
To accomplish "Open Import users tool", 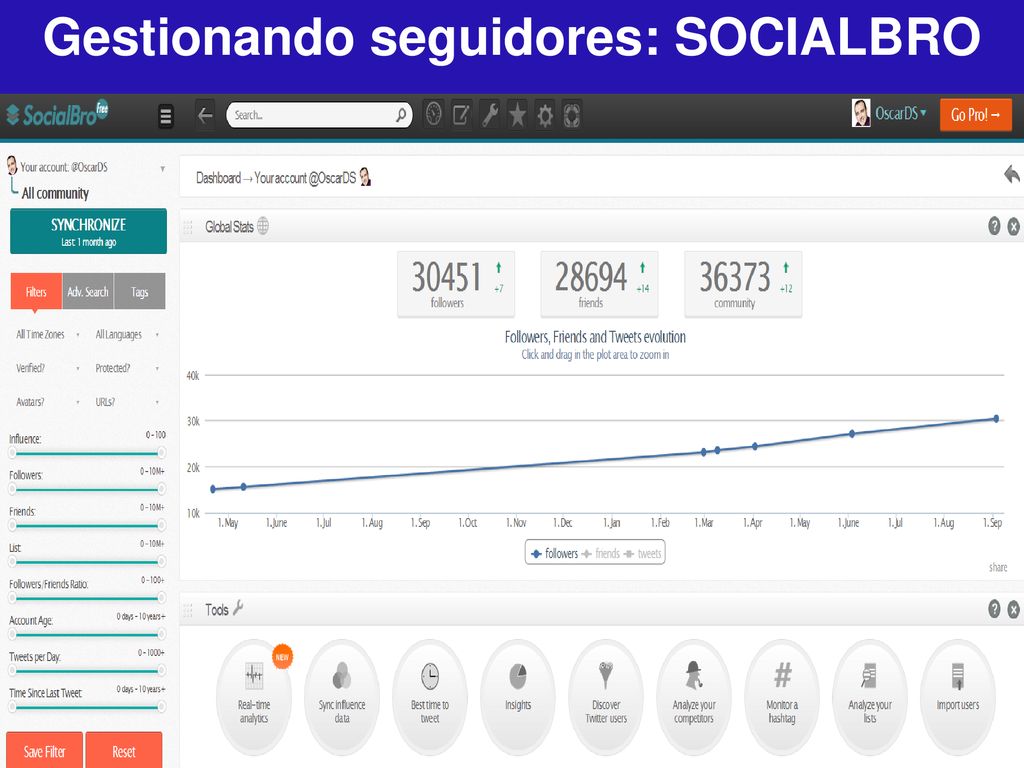I will (957, 697).
